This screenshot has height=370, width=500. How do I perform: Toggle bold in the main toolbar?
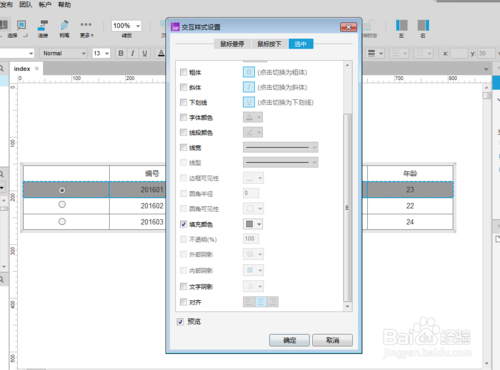[121, 53]
